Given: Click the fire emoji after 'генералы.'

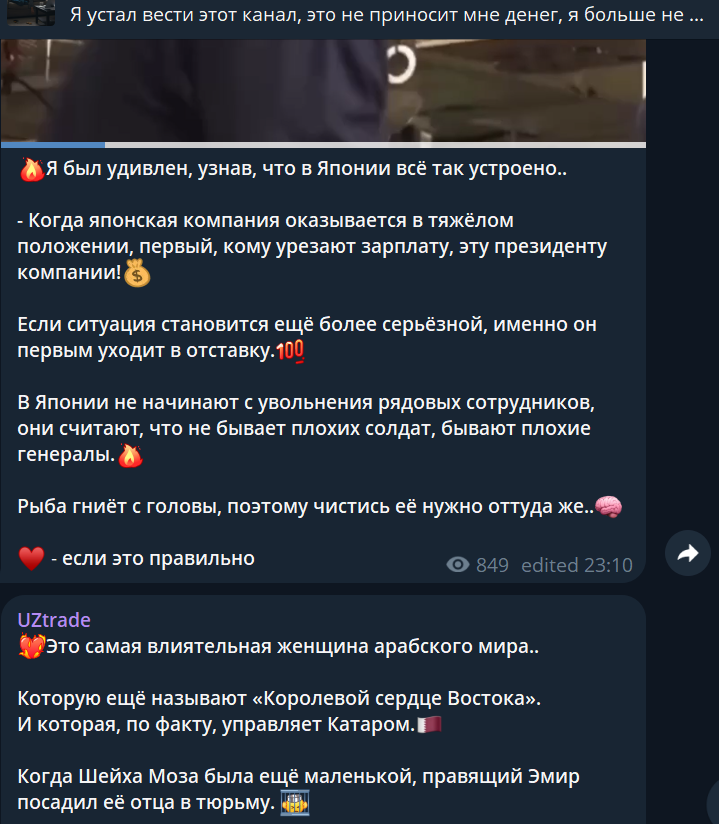Looking at the screenshot, I should click(x=131, y=455).
